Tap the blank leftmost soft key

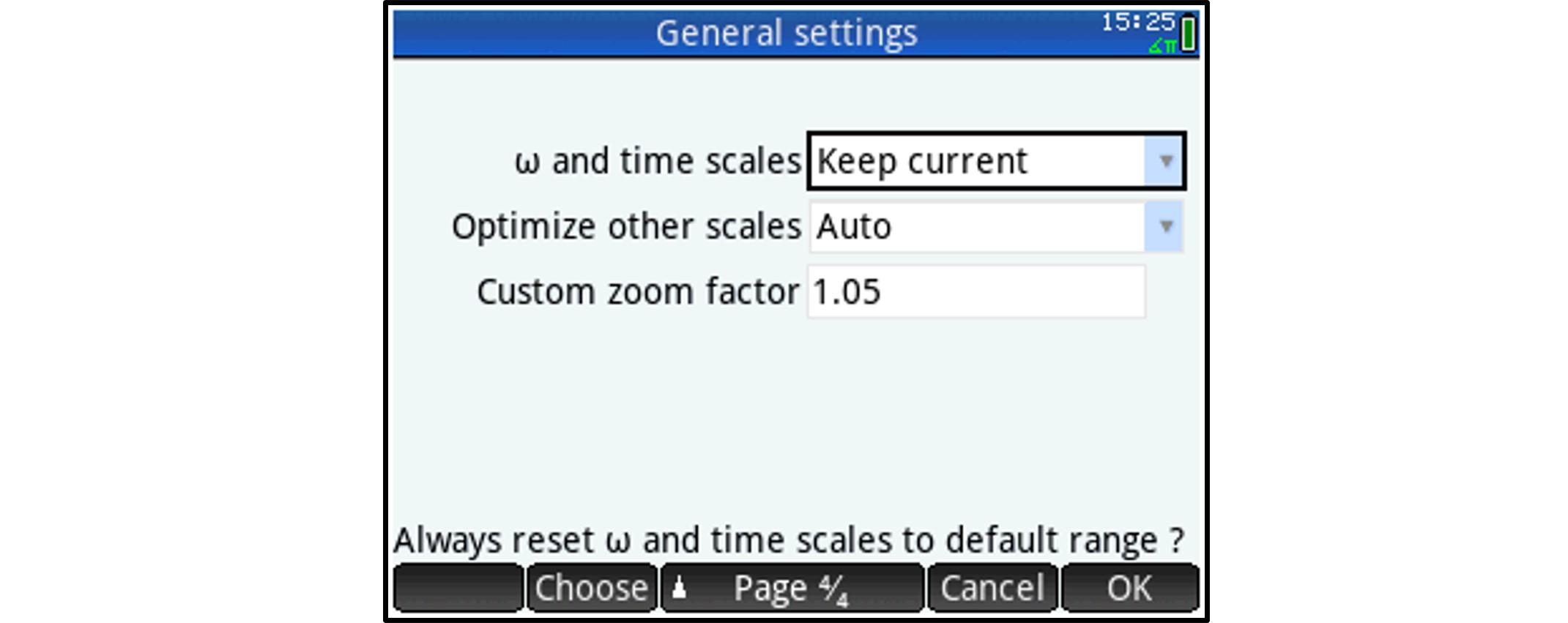458,588
